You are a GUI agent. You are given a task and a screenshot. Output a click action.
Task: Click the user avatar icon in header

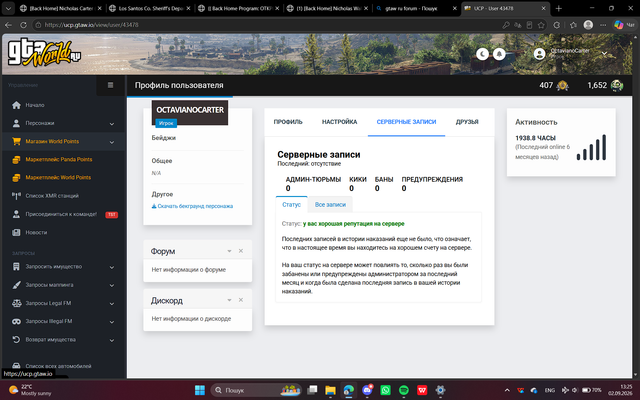(x=539, y=54)
